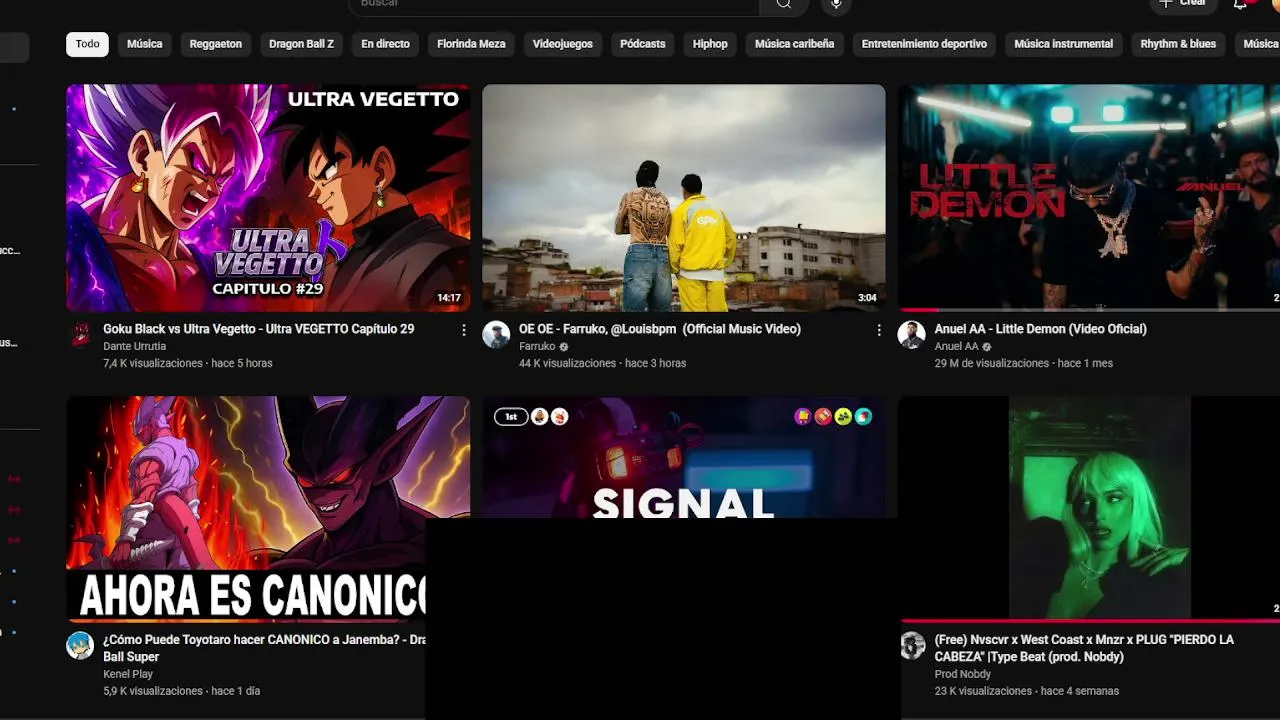This screenshot has height=720, width=1280.
Task: Open title ¿Cómo Puede Toyotaro hacer CANONICO
Action: coord(264,648)
